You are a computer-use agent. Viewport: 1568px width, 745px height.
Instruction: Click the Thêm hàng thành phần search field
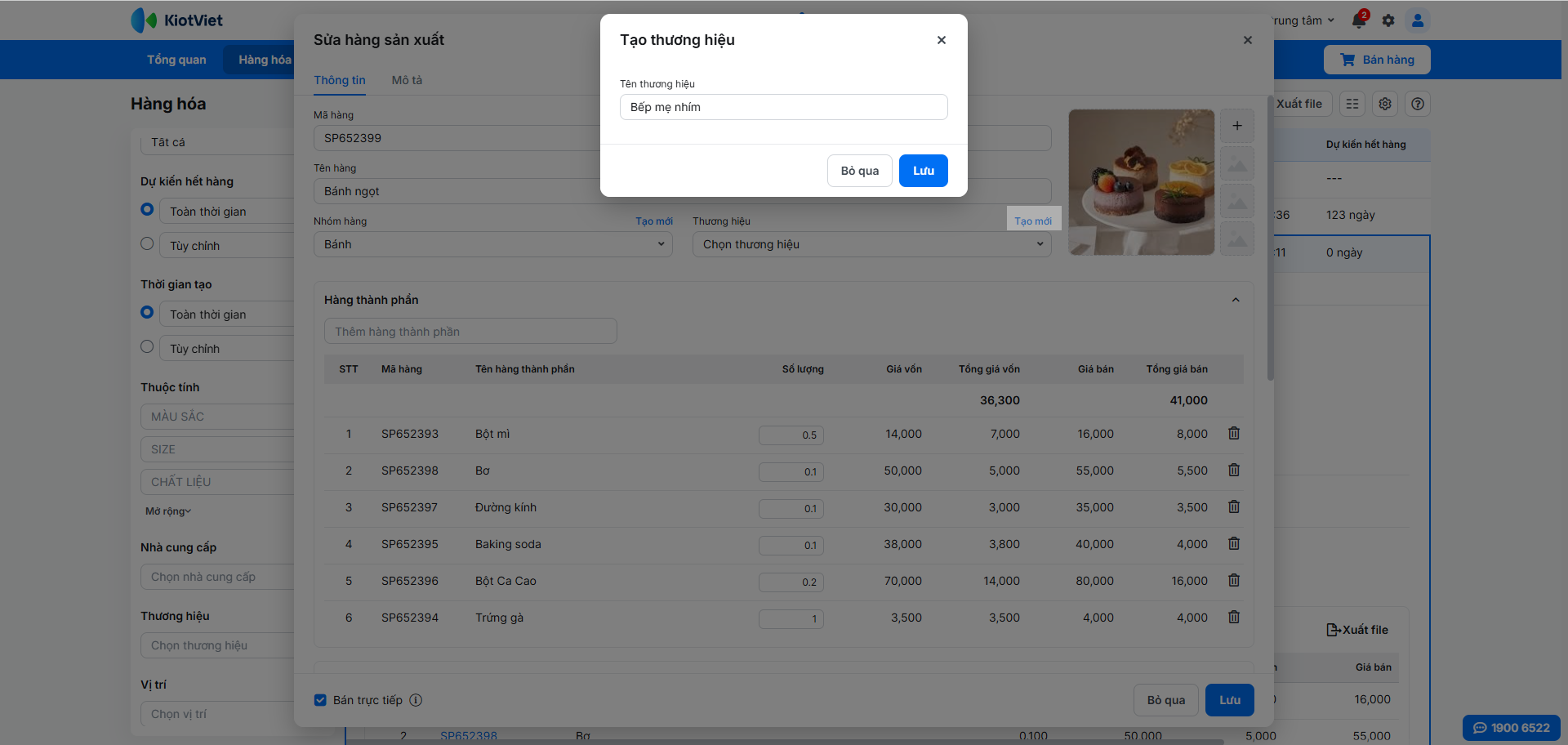[470, 331]
